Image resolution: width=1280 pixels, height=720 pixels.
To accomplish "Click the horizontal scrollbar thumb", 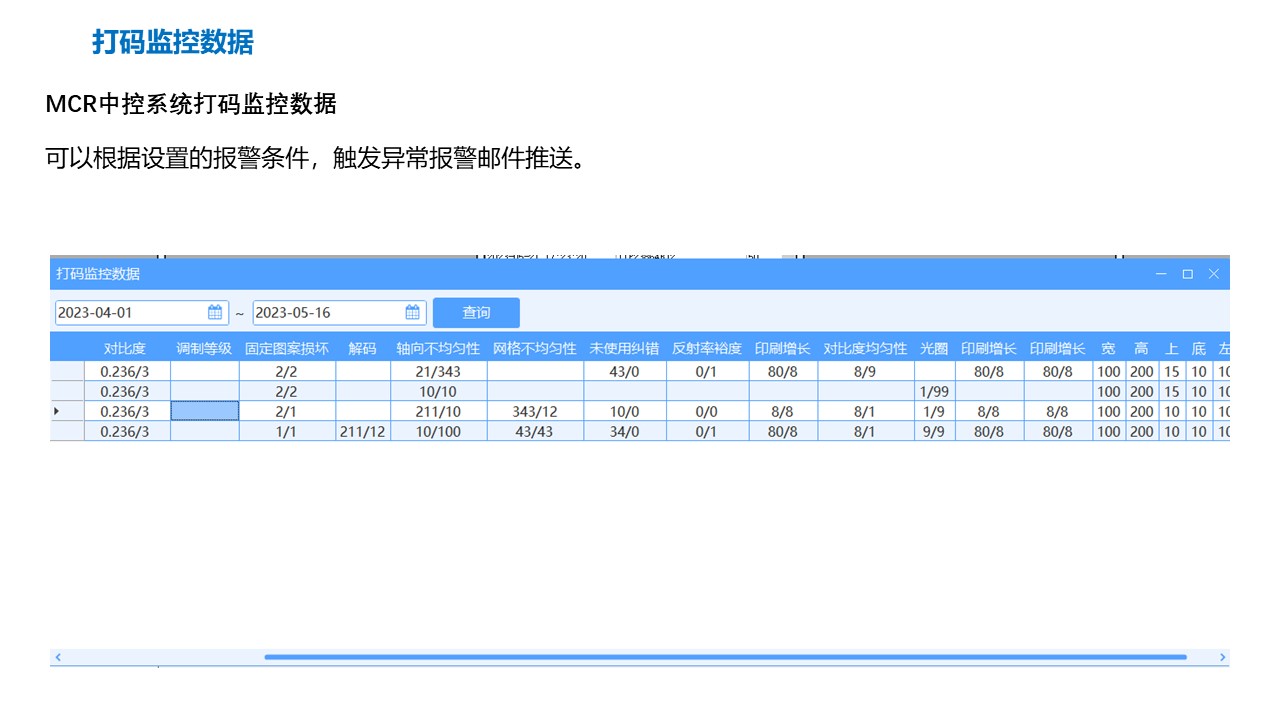I will click(725, 657).
